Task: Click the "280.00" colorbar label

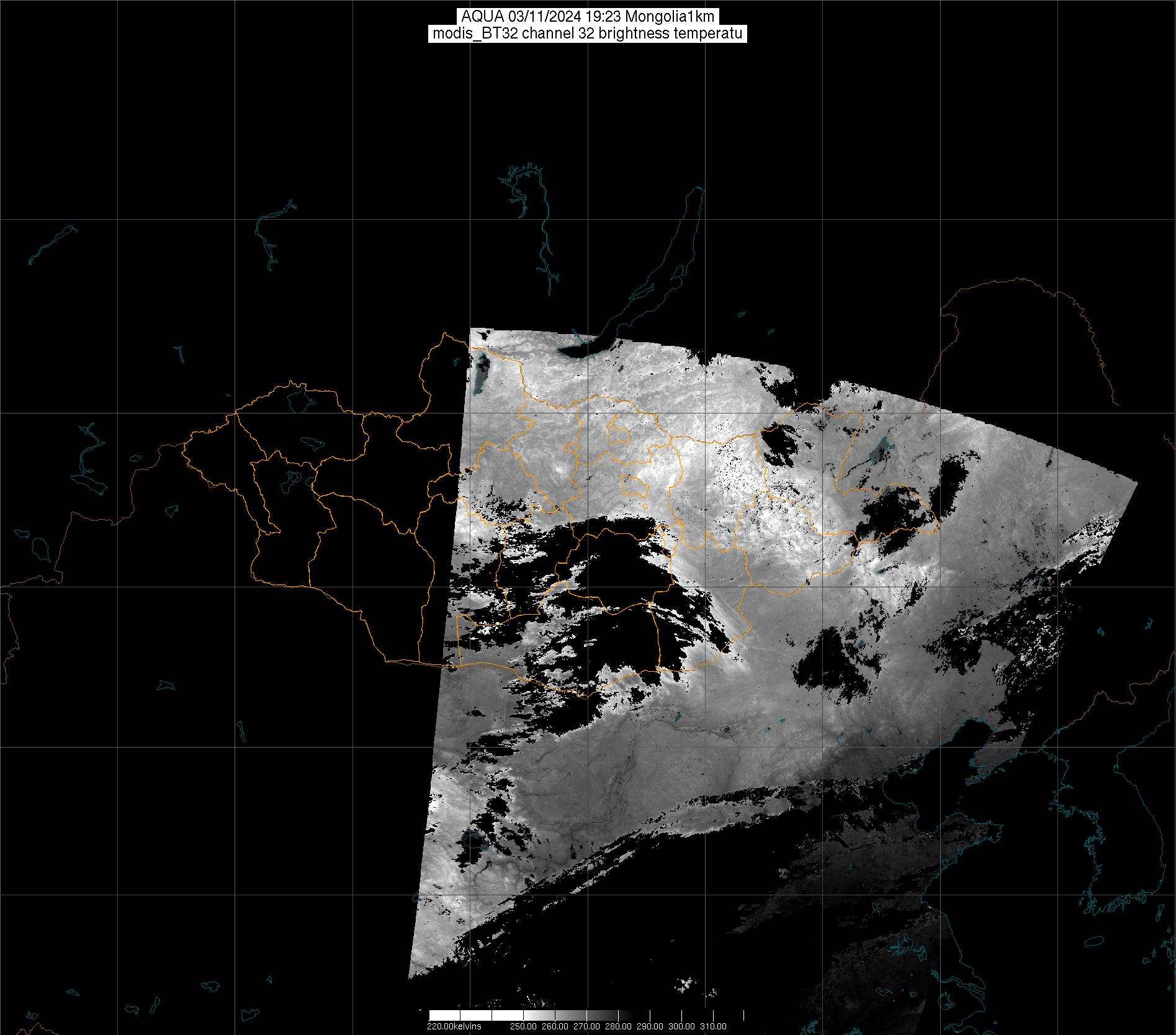Action: 619,1026
